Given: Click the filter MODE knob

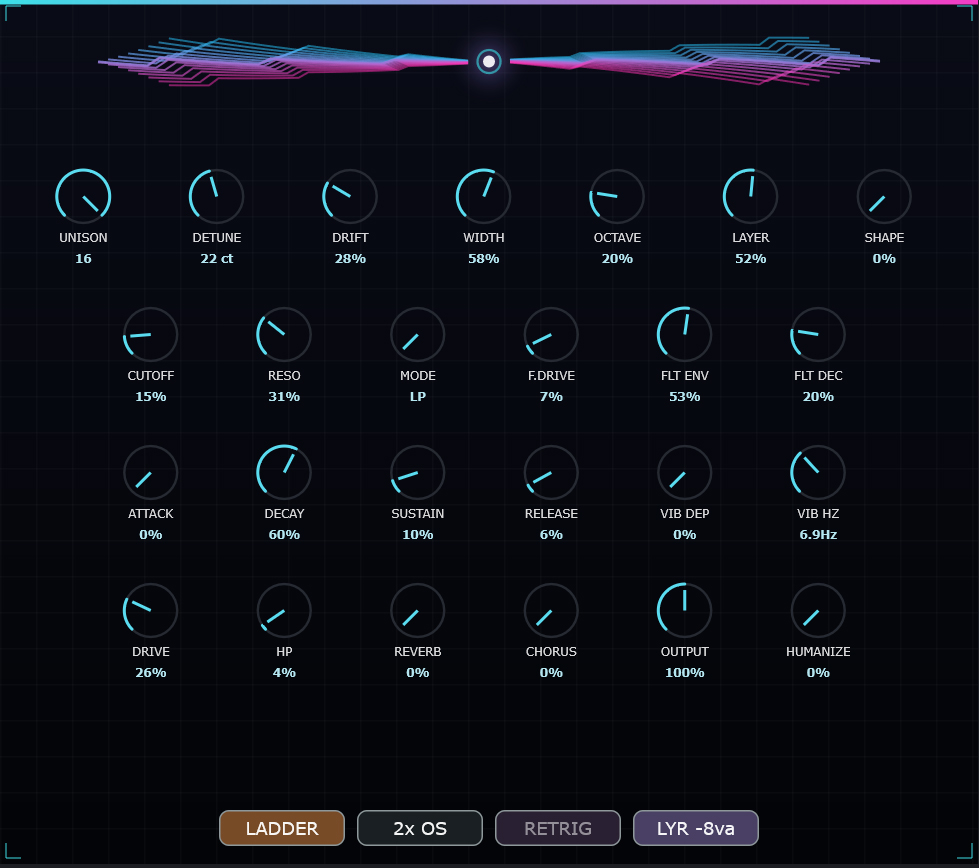Looking at the screenshot, I should point(418,335).
